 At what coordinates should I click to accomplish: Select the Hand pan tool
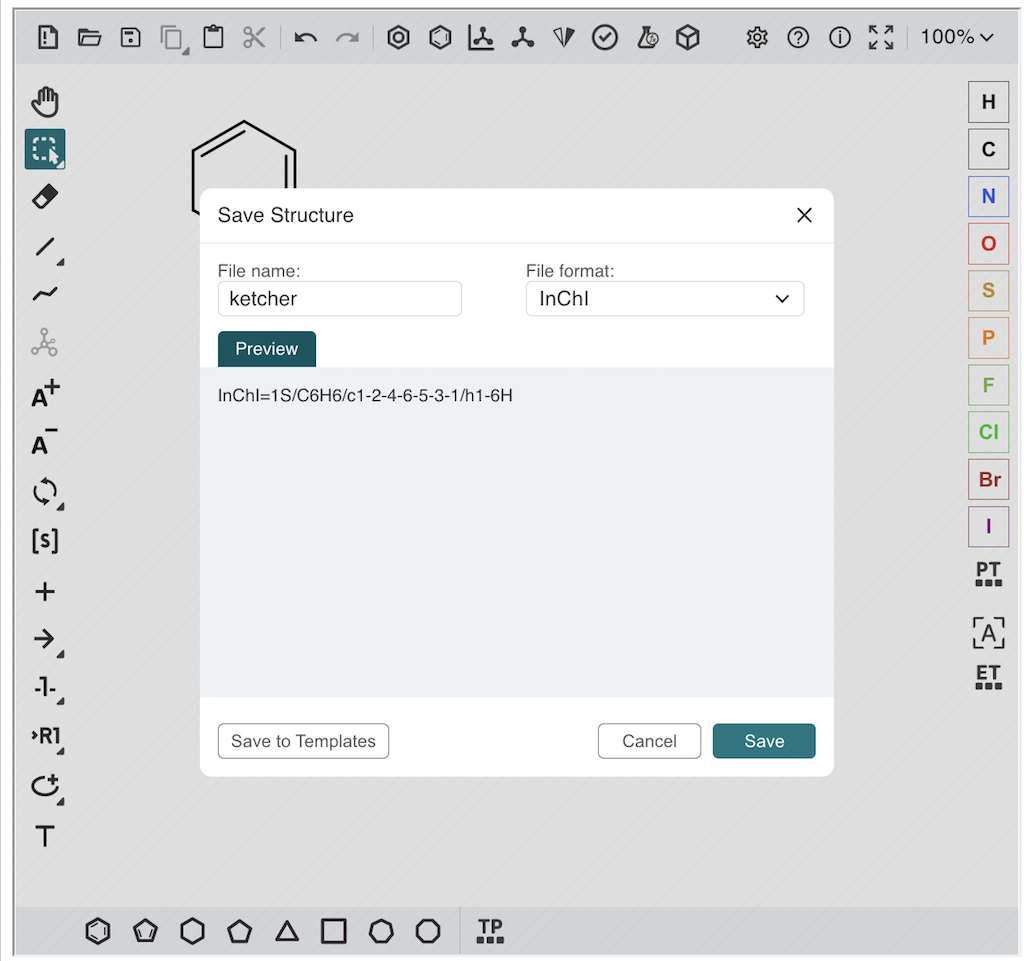click(45, 101)
